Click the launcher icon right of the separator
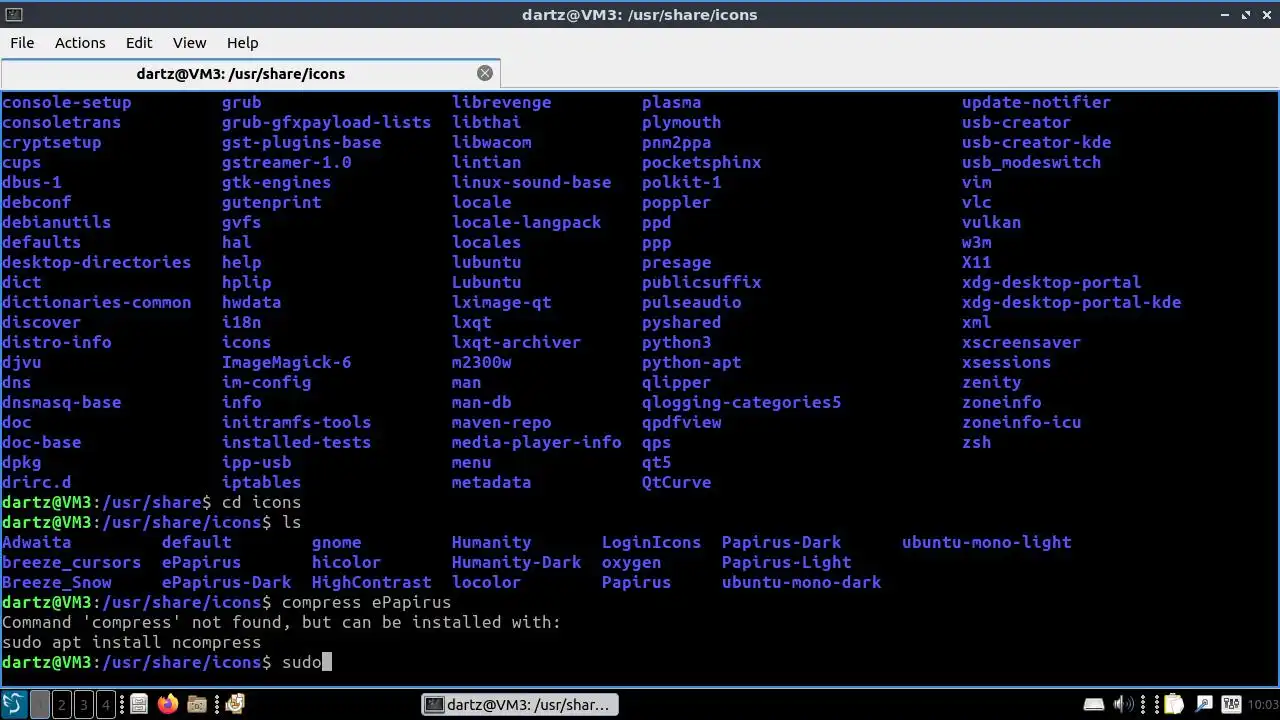Screen dimensions: 1280x720 (235, 704)
